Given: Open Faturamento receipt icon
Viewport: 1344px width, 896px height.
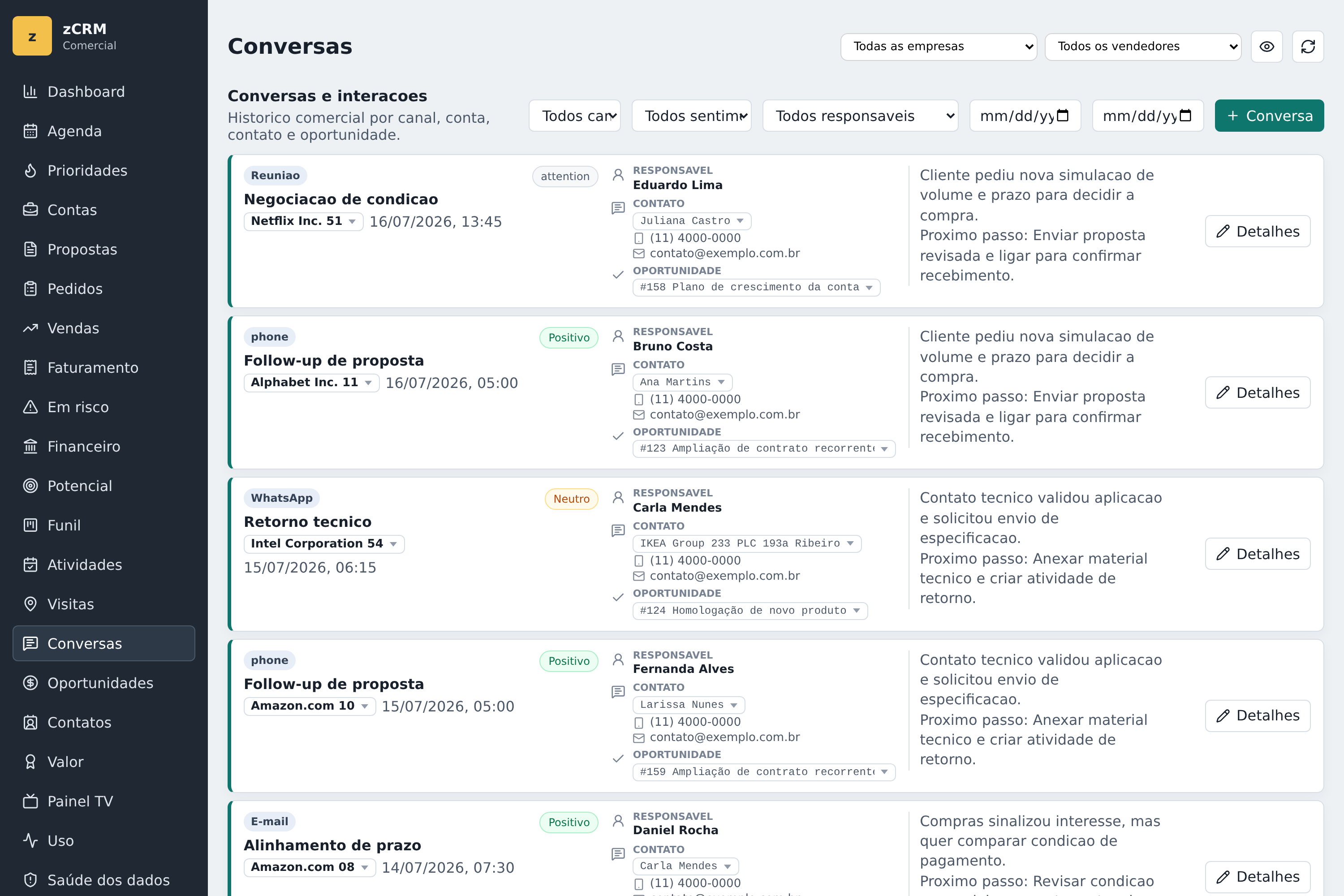Looking at the screenshot, I should tap(30, 367).
